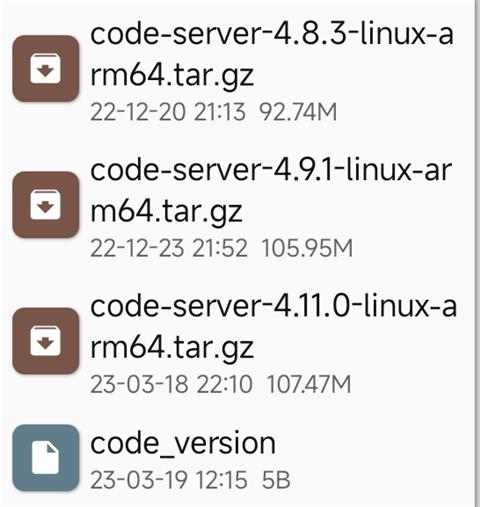
Task: Select the 22-12-20 21:13 date text
Action: click(168, 112)
